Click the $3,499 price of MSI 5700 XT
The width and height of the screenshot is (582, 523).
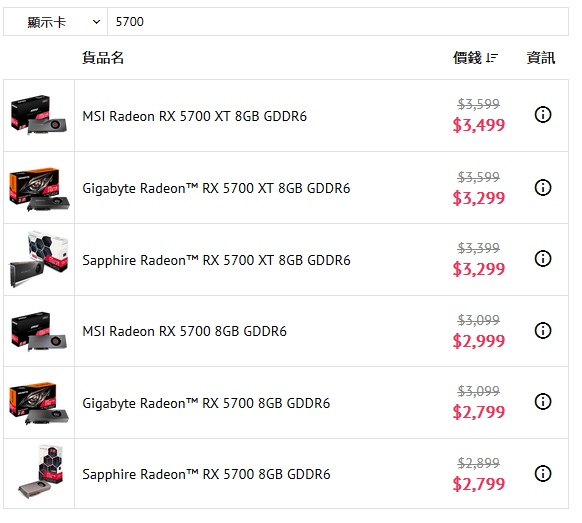tap(479, 125)
